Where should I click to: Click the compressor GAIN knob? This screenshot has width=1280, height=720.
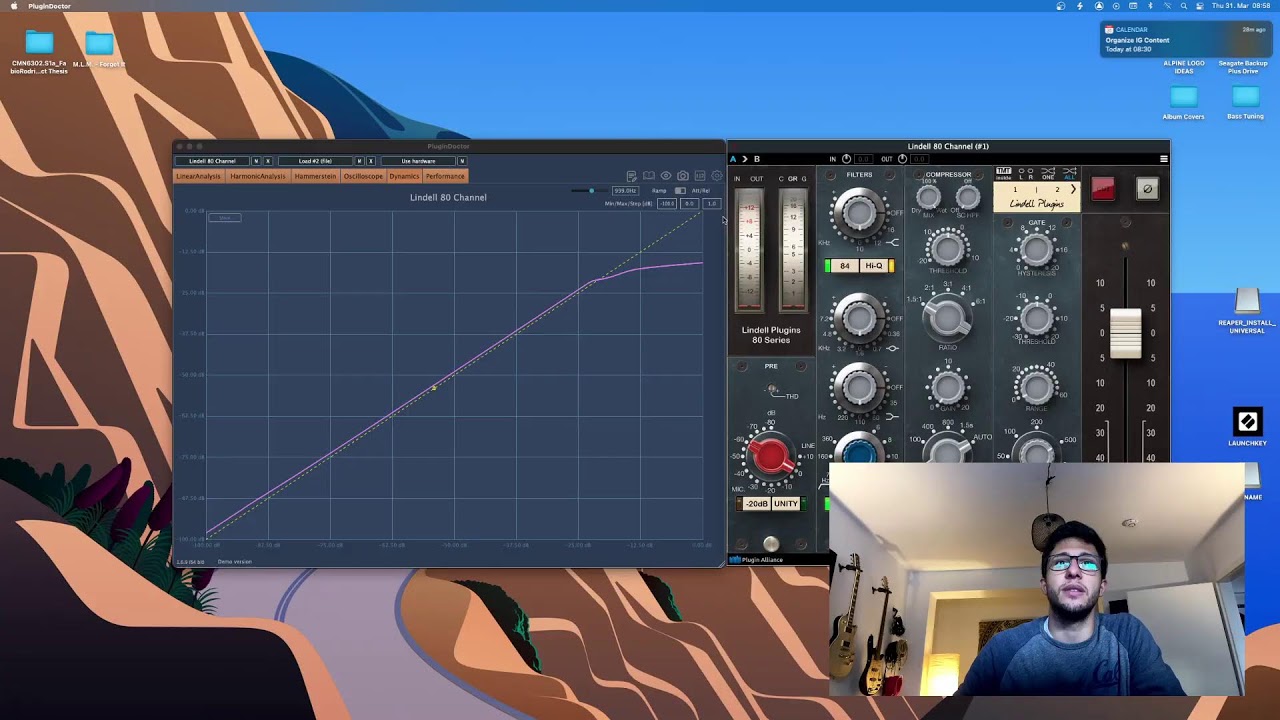click(948, 387)
